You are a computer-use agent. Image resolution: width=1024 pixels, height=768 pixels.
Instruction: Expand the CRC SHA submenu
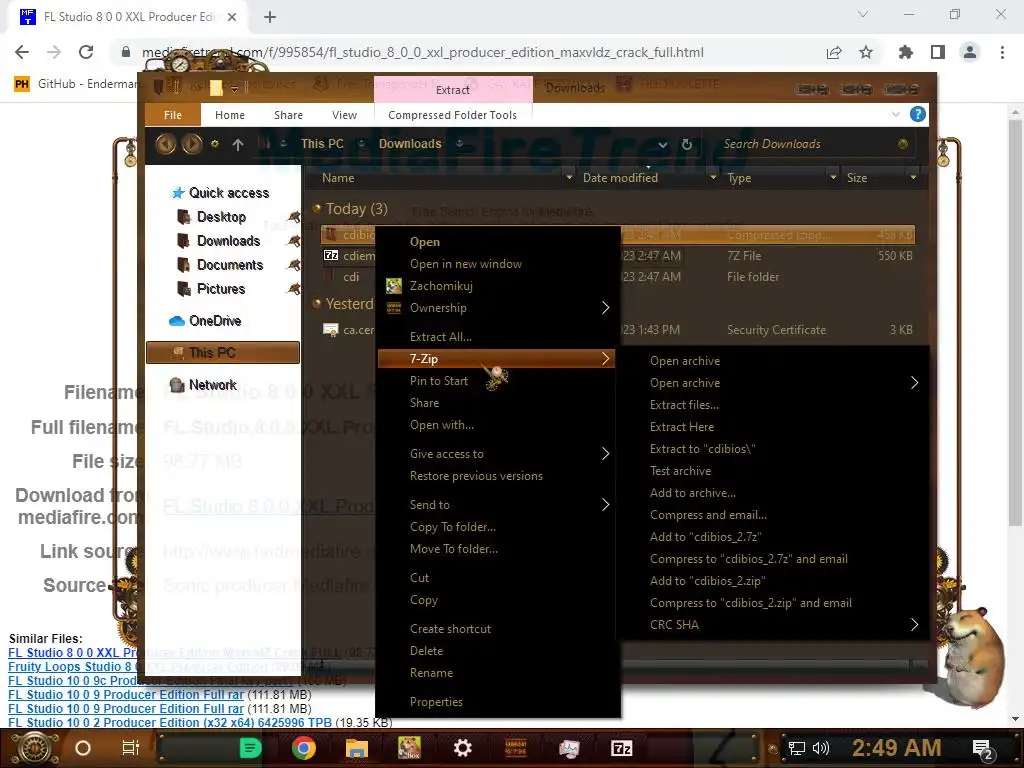(x=914, y=624)
